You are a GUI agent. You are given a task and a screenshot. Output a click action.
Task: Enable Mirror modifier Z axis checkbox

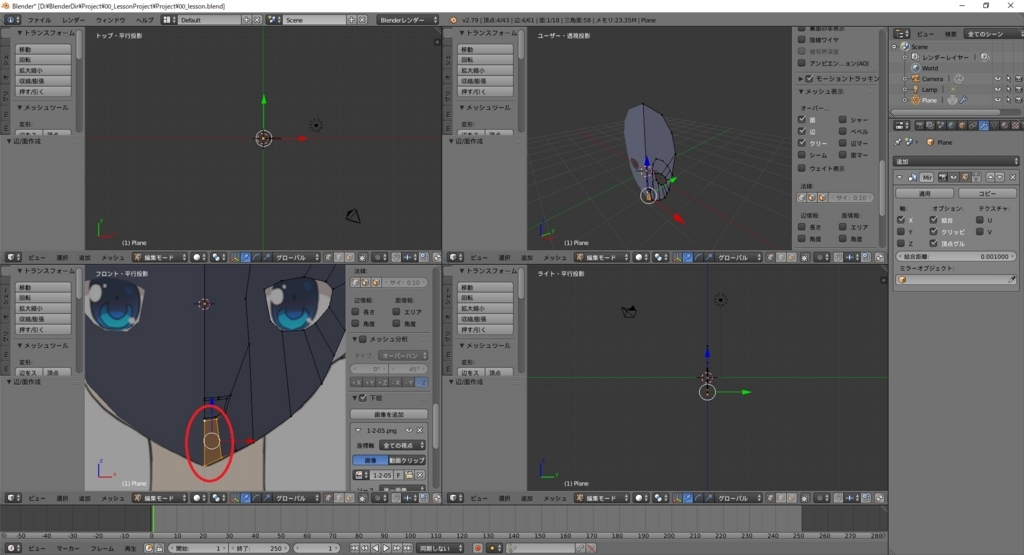click(901, 243)
